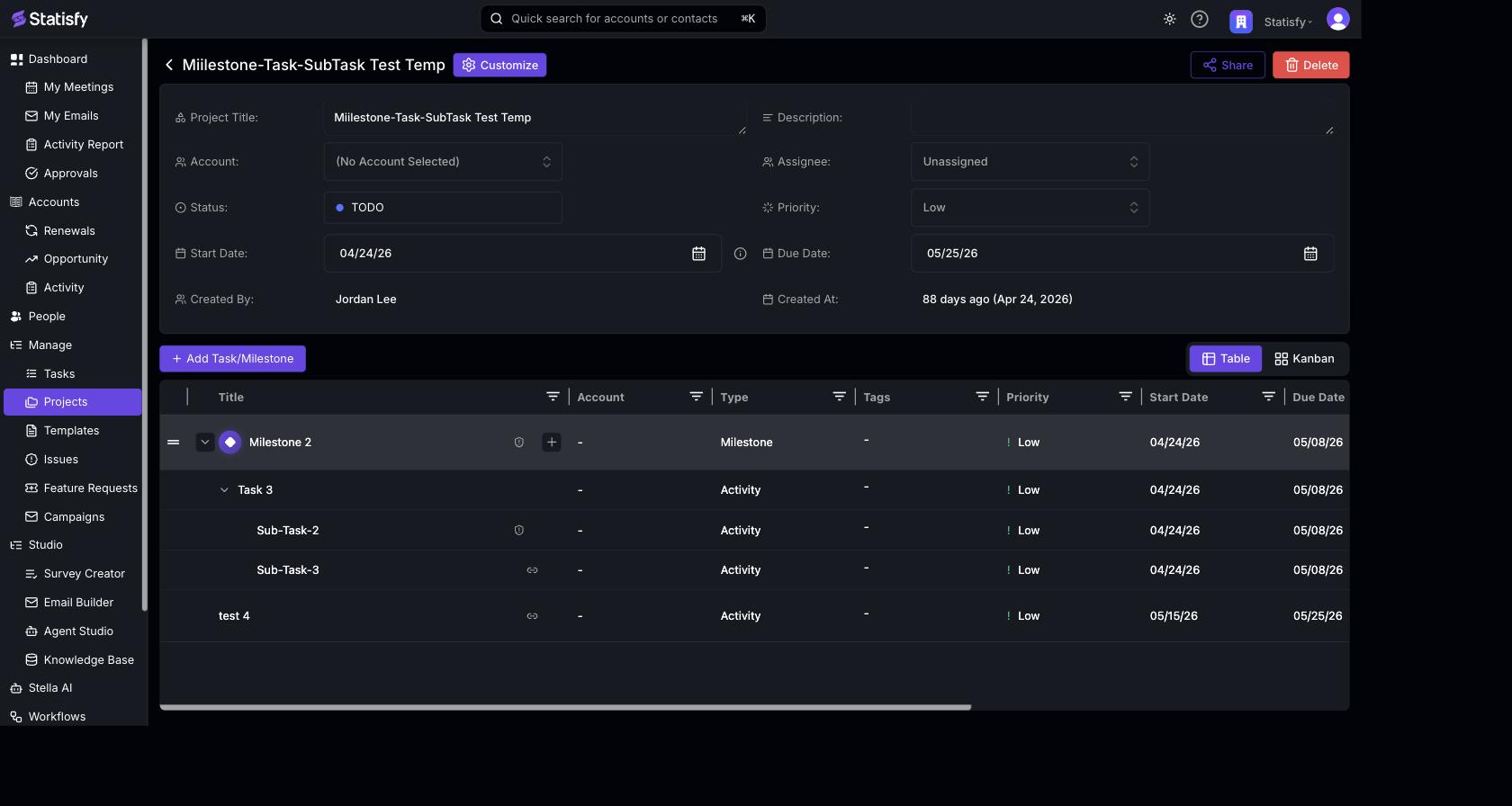Click the purple milestone diamond icon
This screenshot has height=806, width=1512.
230,442
